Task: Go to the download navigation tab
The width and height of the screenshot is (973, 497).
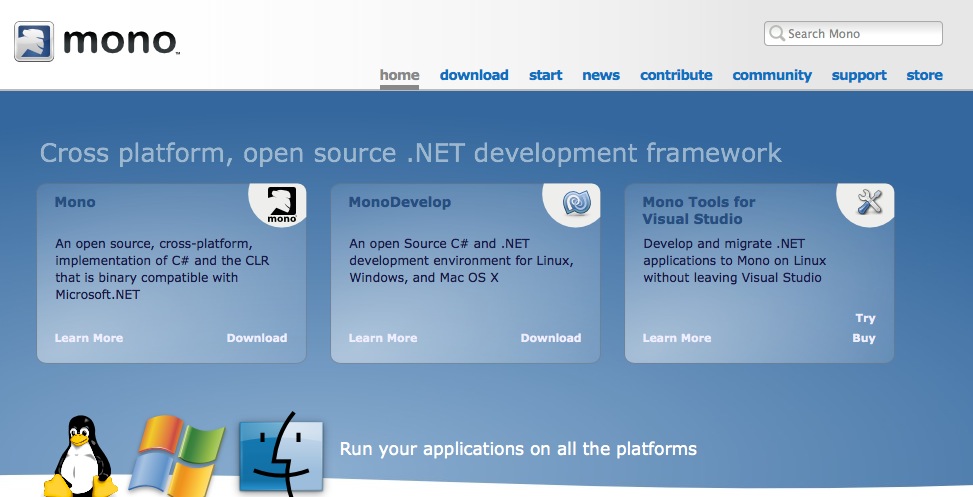Action: pos(474,75)
